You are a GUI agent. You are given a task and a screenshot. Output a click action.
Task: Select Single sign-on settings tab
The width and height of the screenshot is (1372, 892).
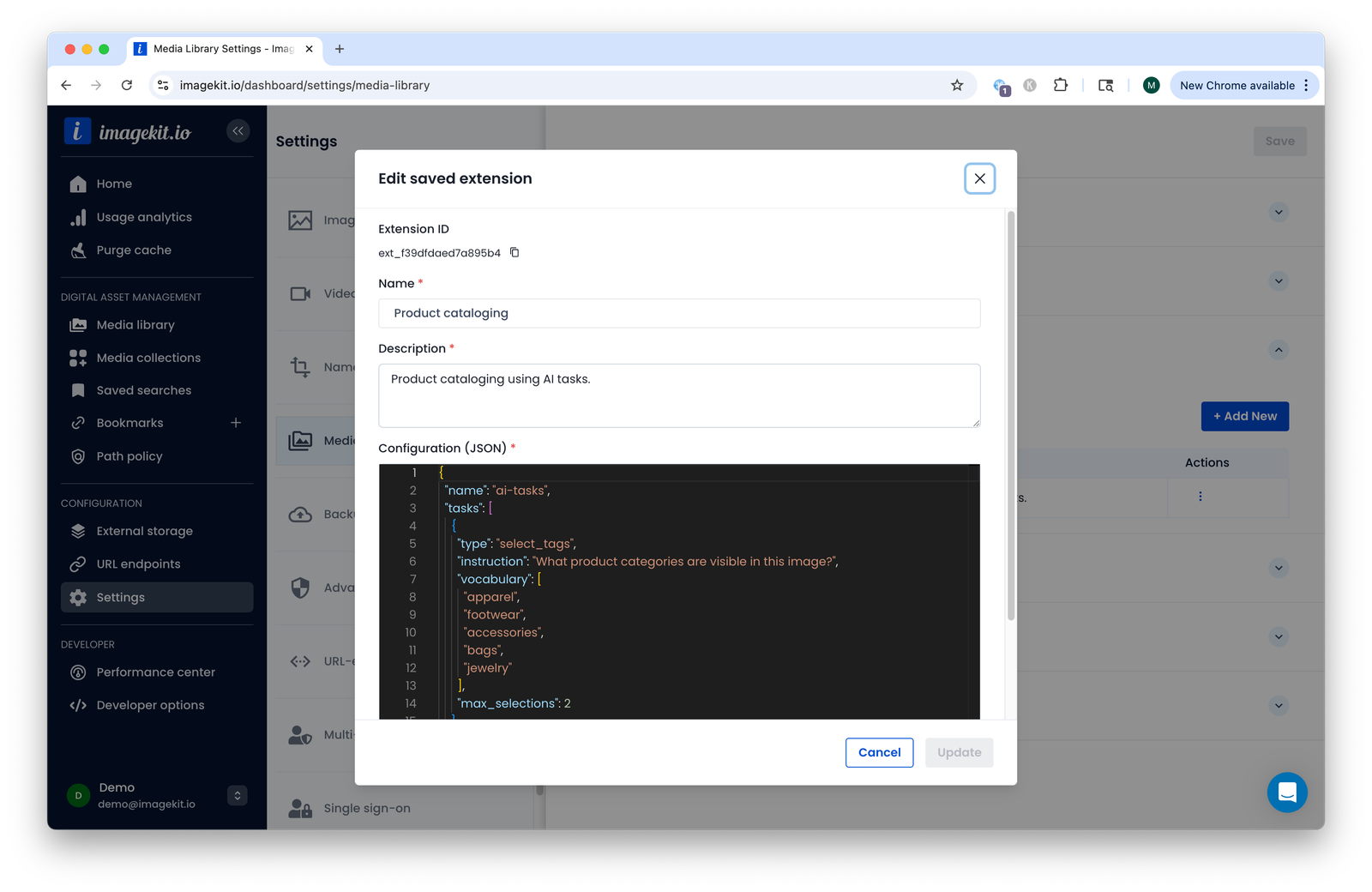(x=367, y=808)
